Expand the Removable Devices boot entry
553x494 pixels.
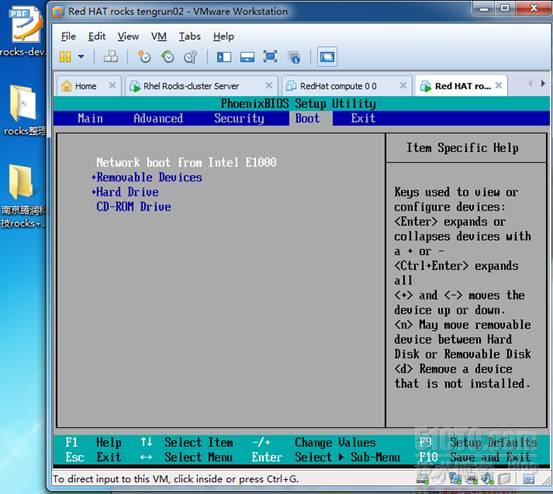[x=146, y=177]
